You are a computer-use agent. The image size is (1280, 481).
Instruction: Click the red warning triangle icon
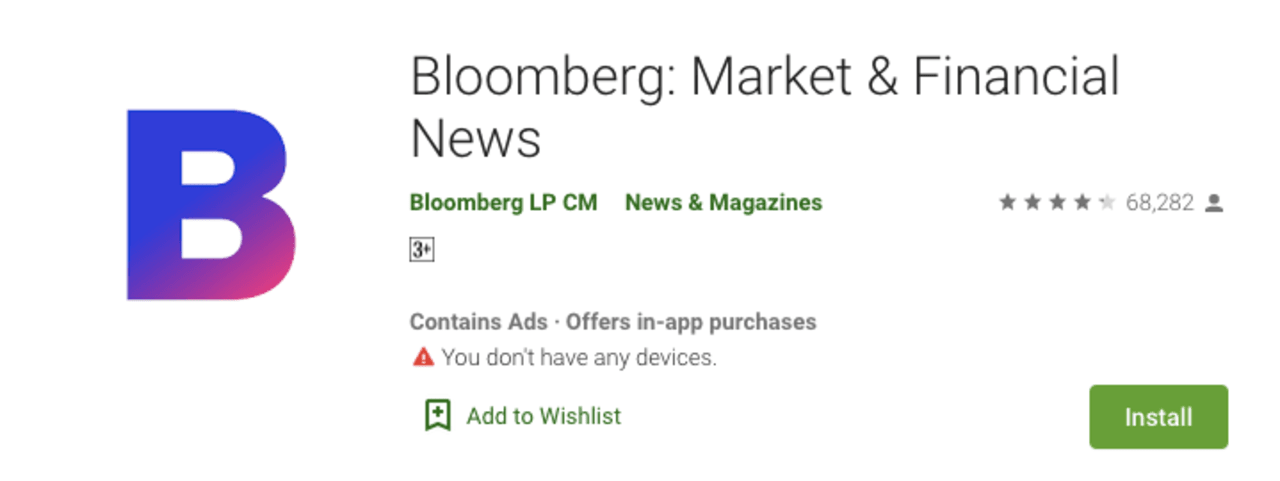coord(423,356)
